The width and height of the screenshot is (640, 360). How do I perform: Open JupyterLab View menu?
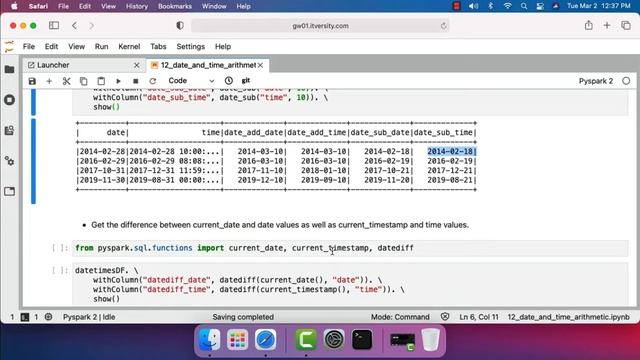[x=76, y=47]
